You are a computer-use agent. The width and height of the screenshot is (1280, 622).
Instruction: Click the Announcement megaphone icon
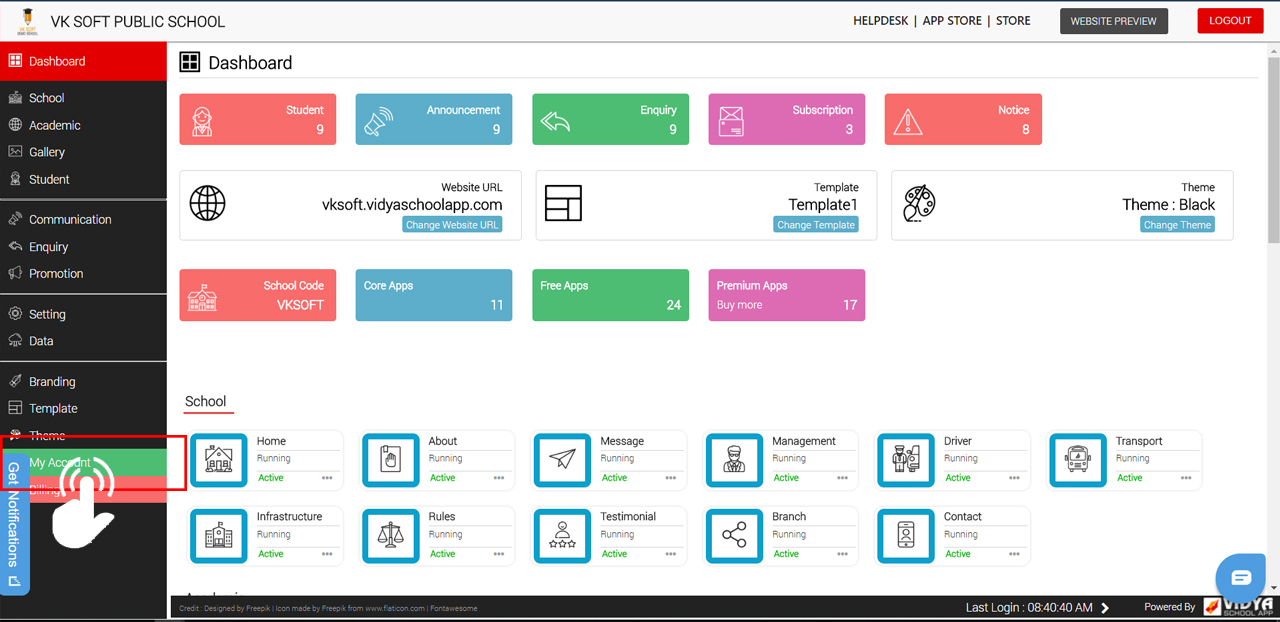point(378,121)
